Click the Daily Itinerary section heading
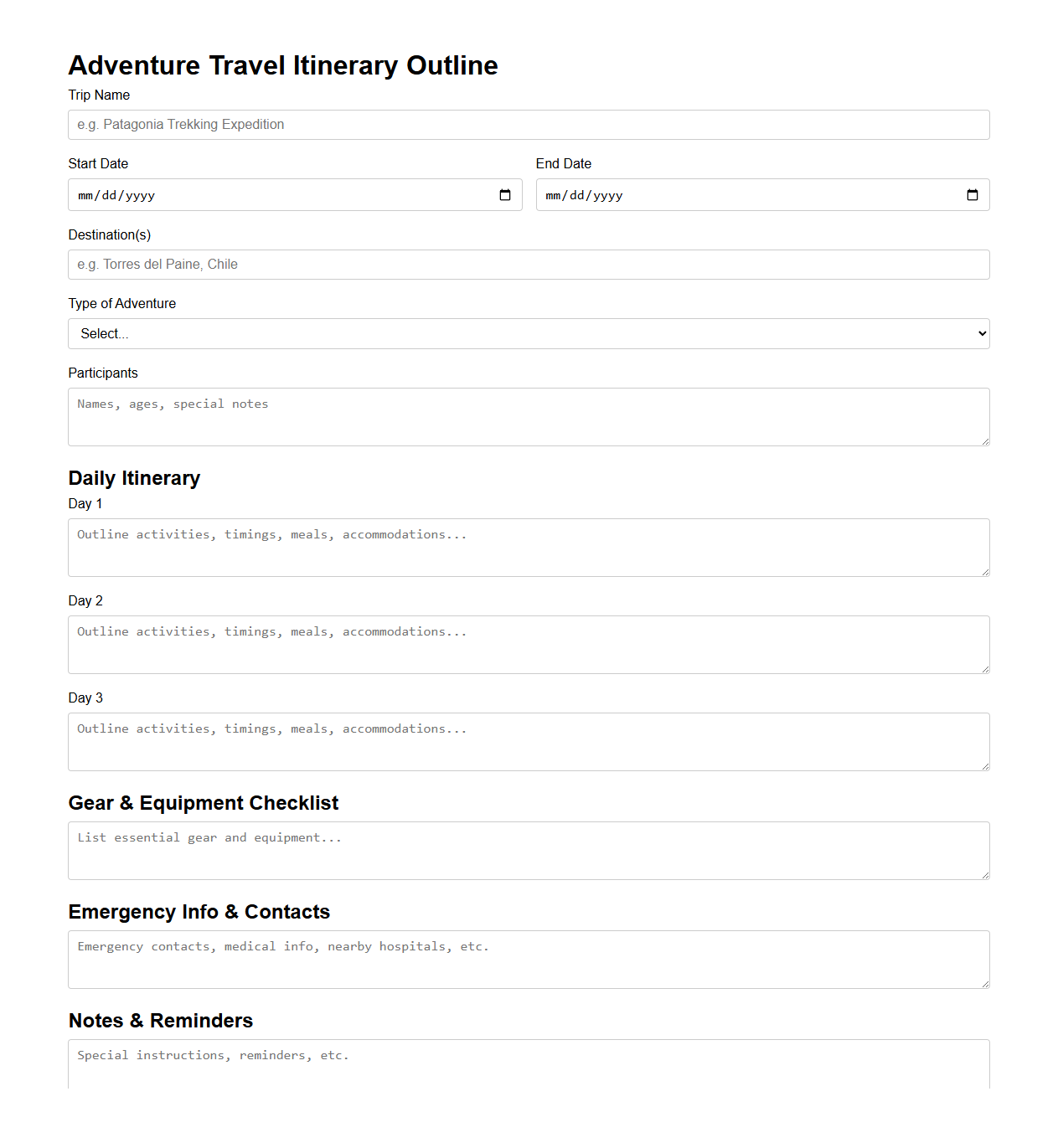 point(134,478)
